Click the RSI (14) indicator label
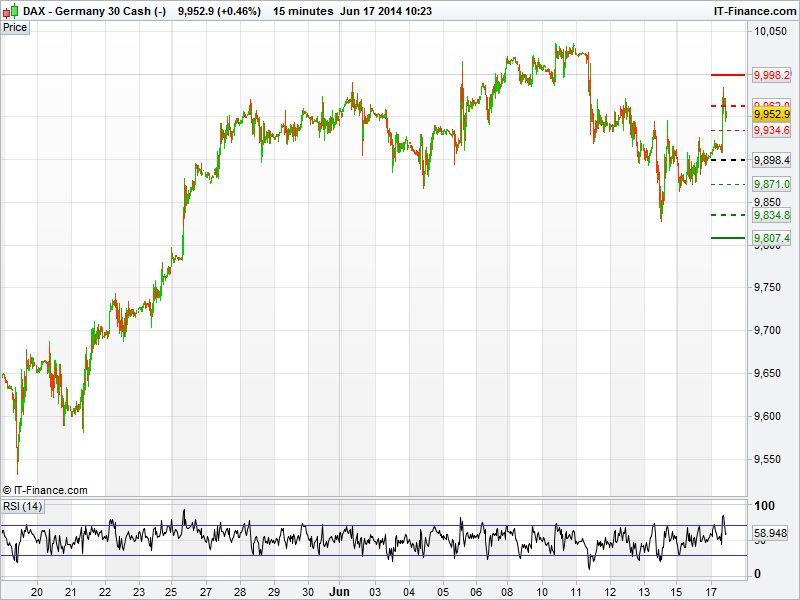 [23, 507]
